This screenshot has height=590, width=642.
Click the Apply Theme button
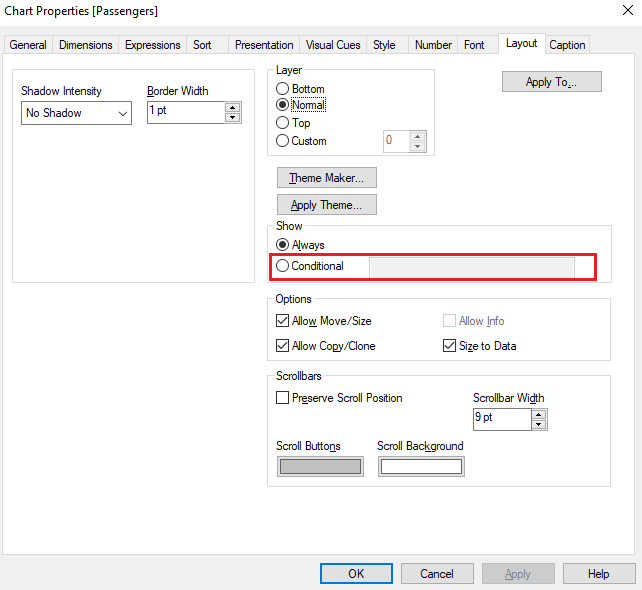tap(327, 205)
